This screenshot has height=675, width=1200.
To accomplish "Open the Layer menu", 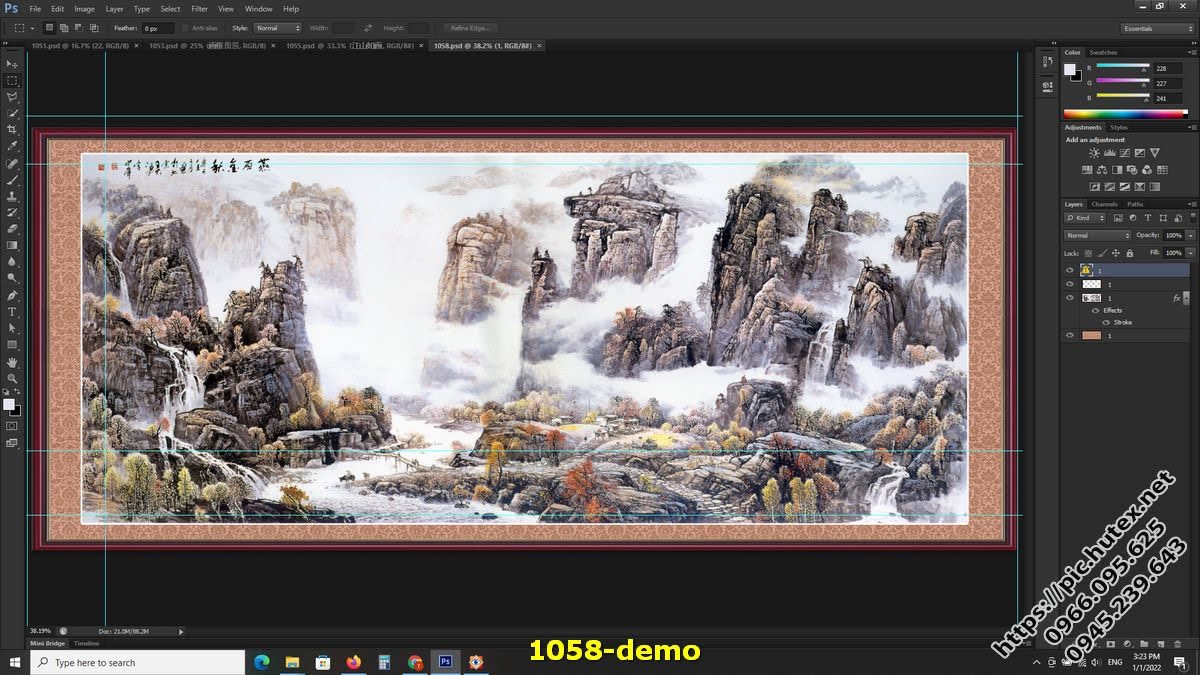I will click(114, 9).
